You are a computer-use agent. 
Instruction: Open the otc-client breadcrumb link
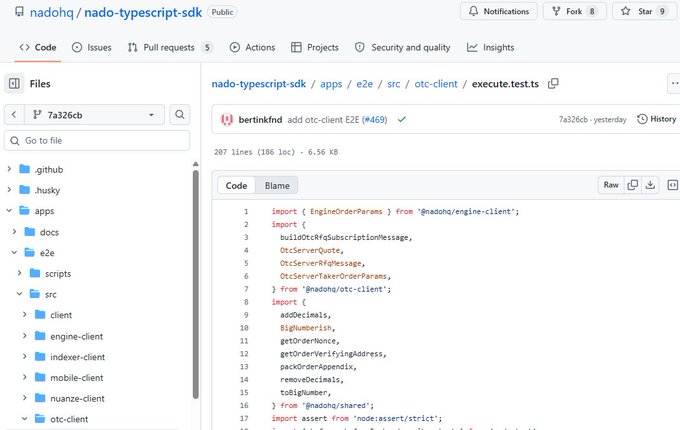click(436, 84)
